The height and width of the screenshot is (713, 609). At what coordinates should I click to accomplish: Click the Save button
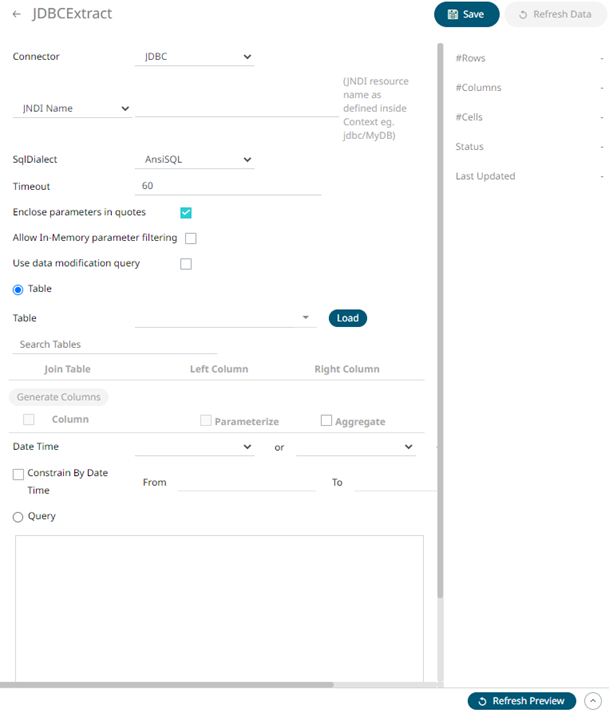click(466, 14)
